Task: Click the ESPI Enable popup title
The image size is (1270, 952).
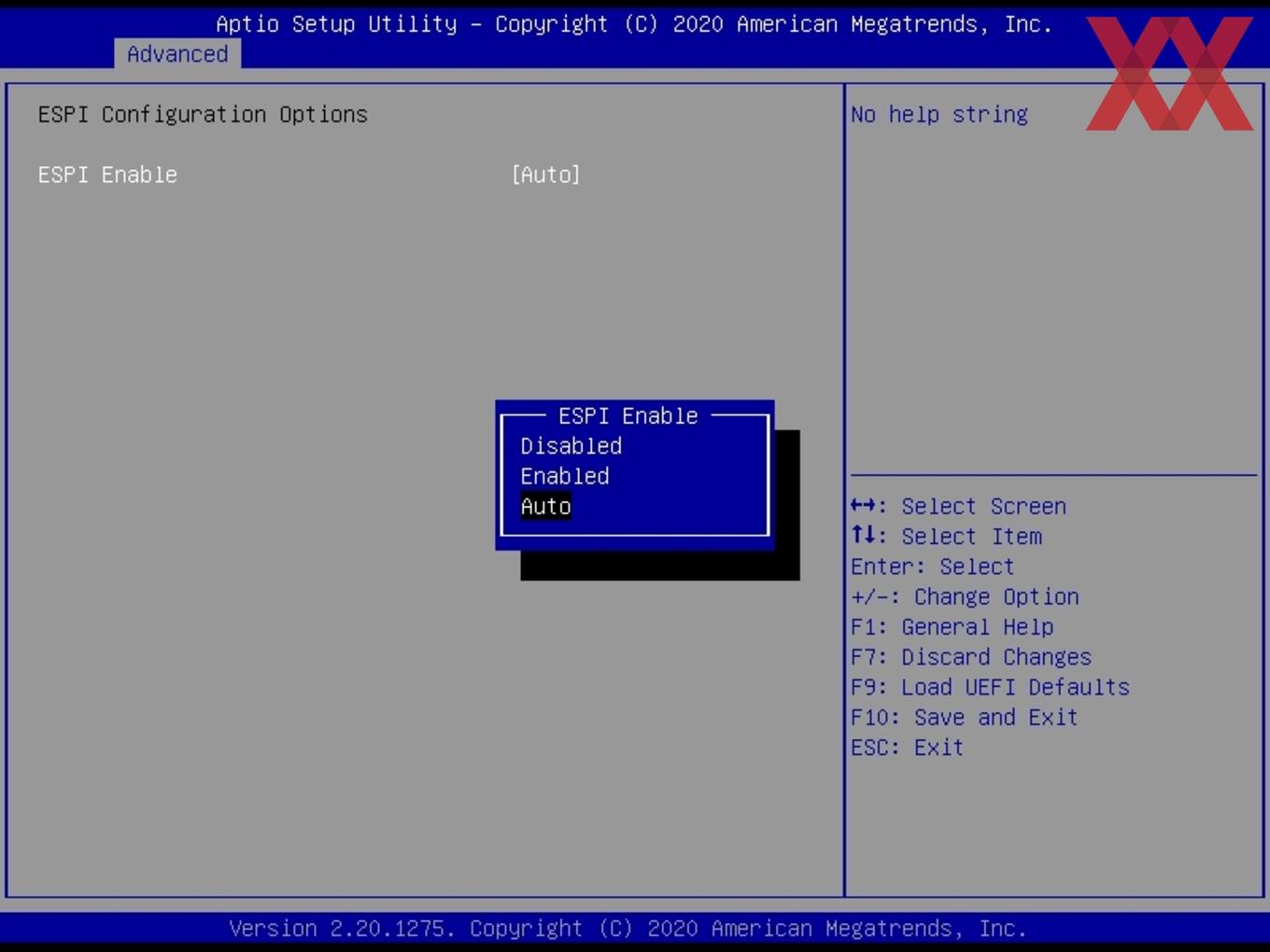Action: [628, 415]
